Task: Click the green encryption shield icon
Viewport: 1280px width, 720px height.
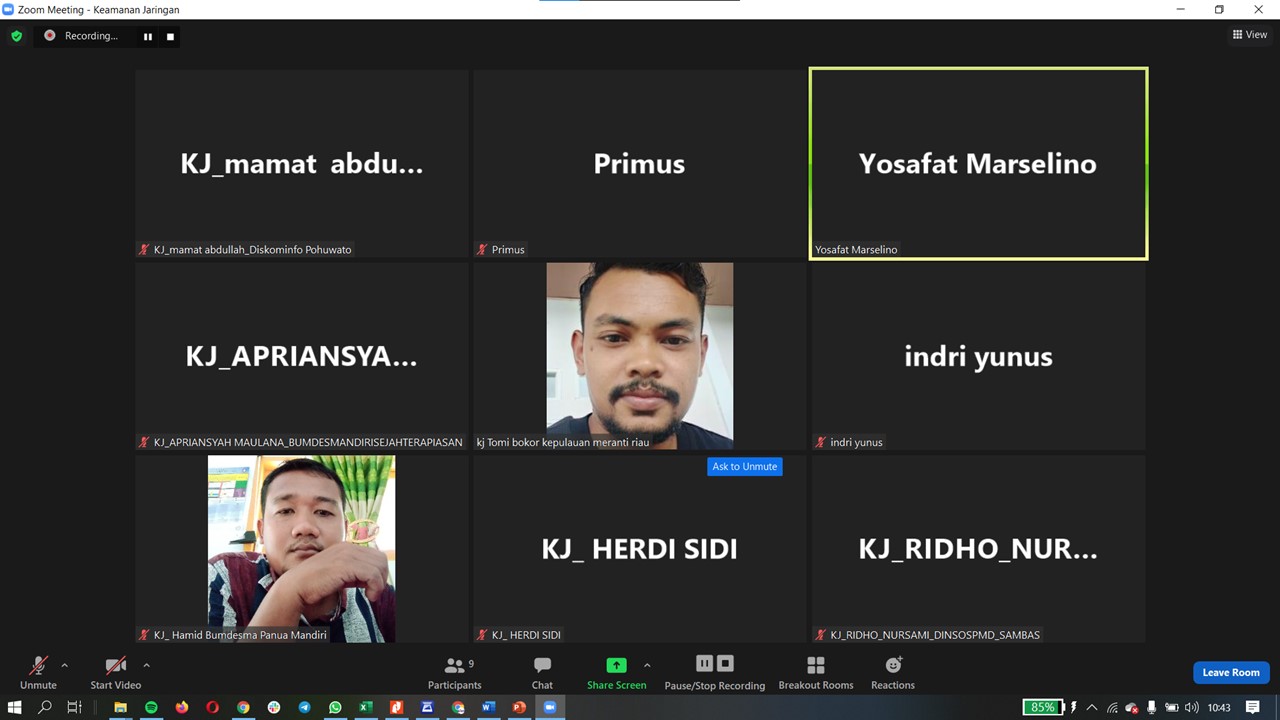Action: [x=16, y=36]
